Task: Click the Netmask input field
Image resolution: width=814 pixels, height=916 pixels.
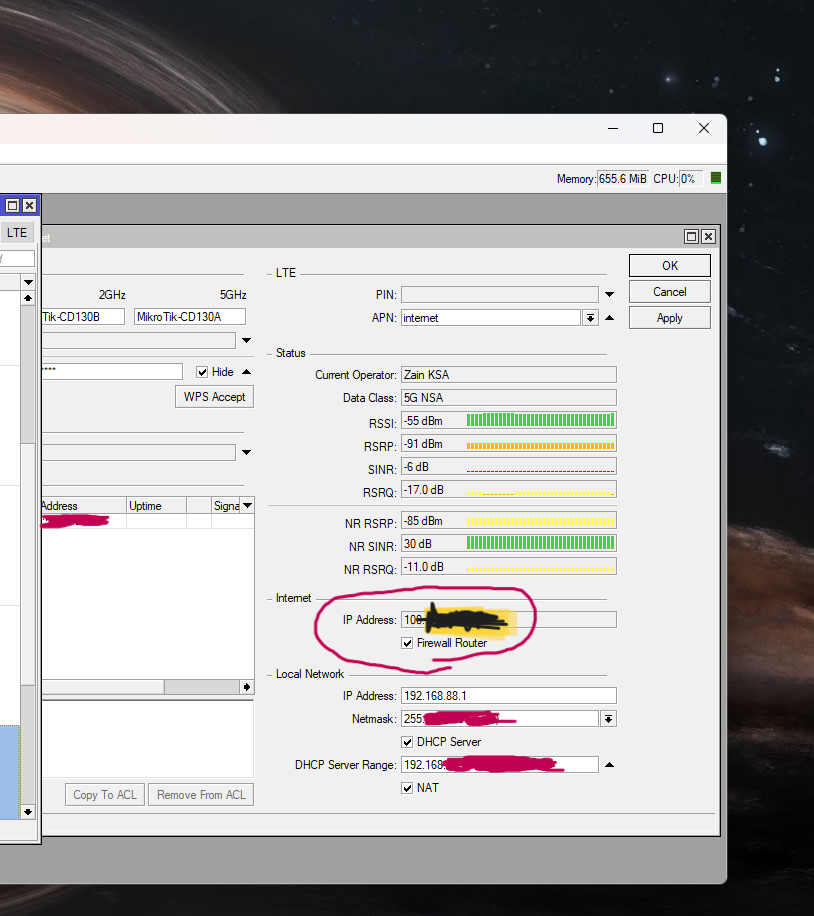Action: coord(500,719)
